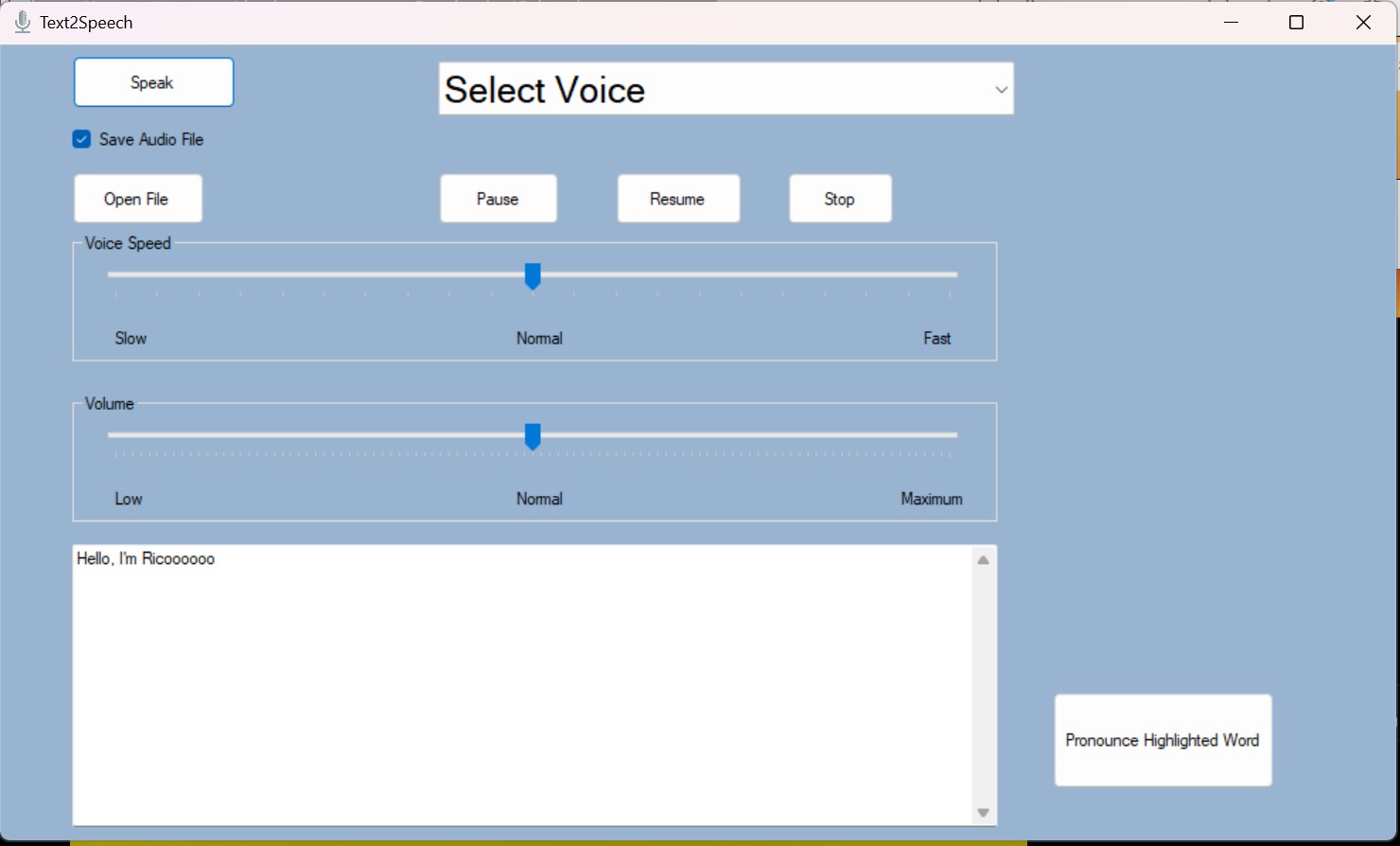Click the Speak button

[153, 82]
